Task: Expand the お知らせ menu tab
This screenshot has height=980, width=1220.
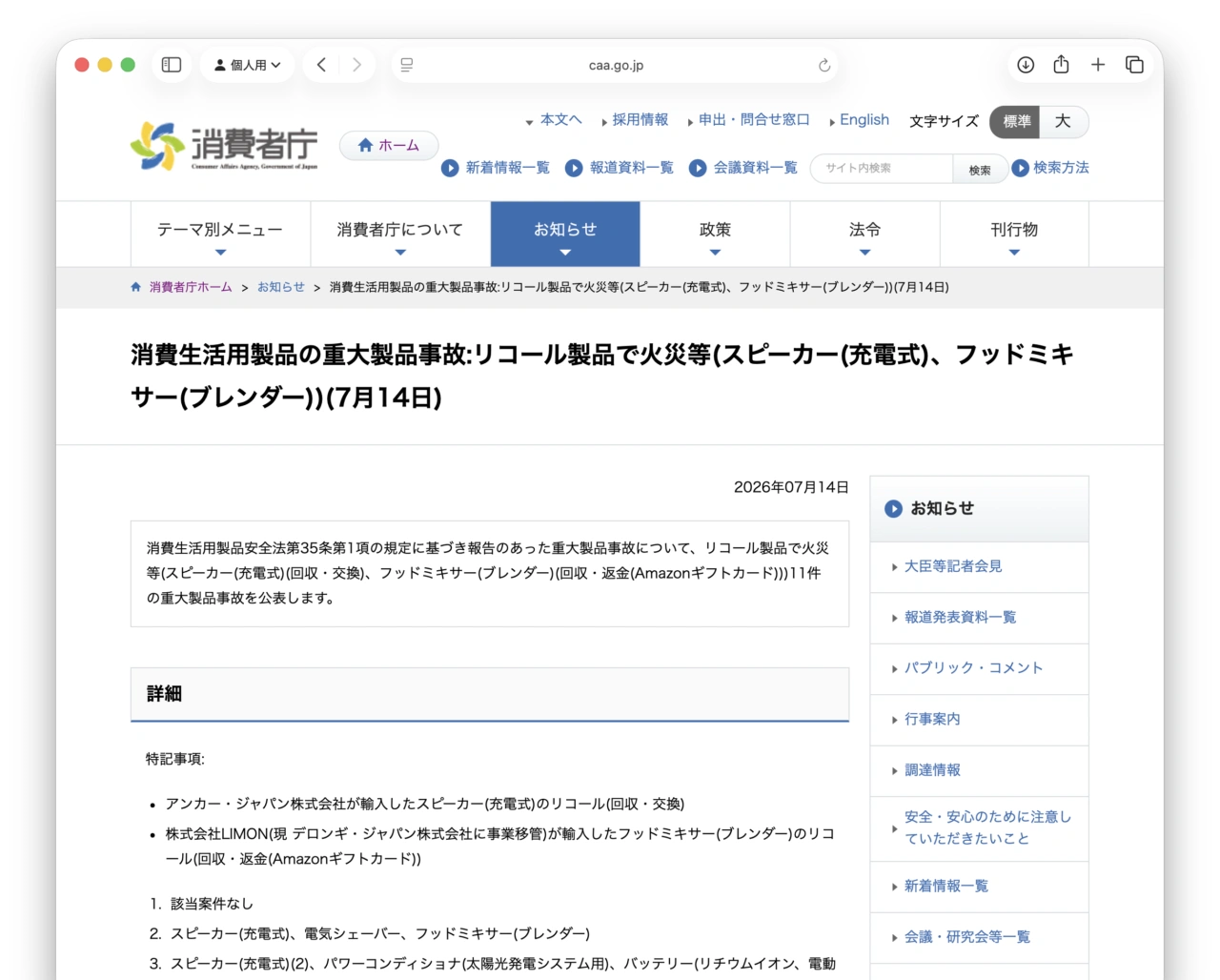Action: [x=565, y=235]
